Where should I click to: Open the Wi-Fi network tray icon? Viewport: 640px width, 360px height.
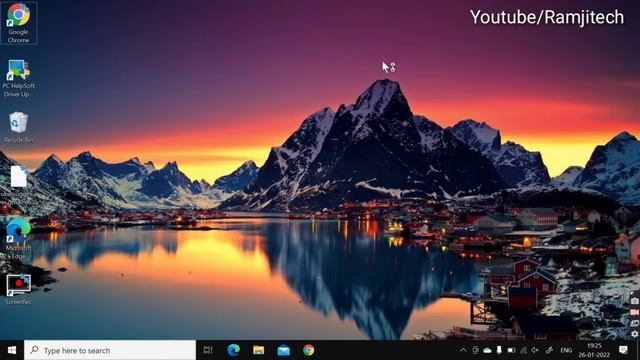pyautogui.click(x=523, y=350)
